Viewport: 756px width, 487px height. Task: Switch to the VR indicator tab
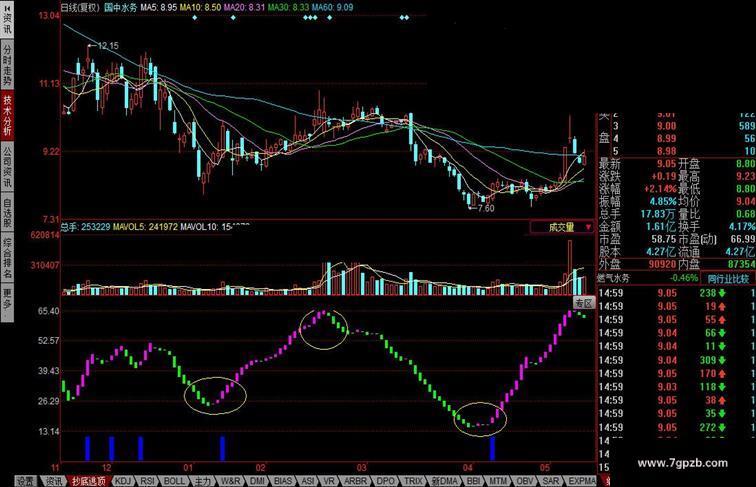329,481
